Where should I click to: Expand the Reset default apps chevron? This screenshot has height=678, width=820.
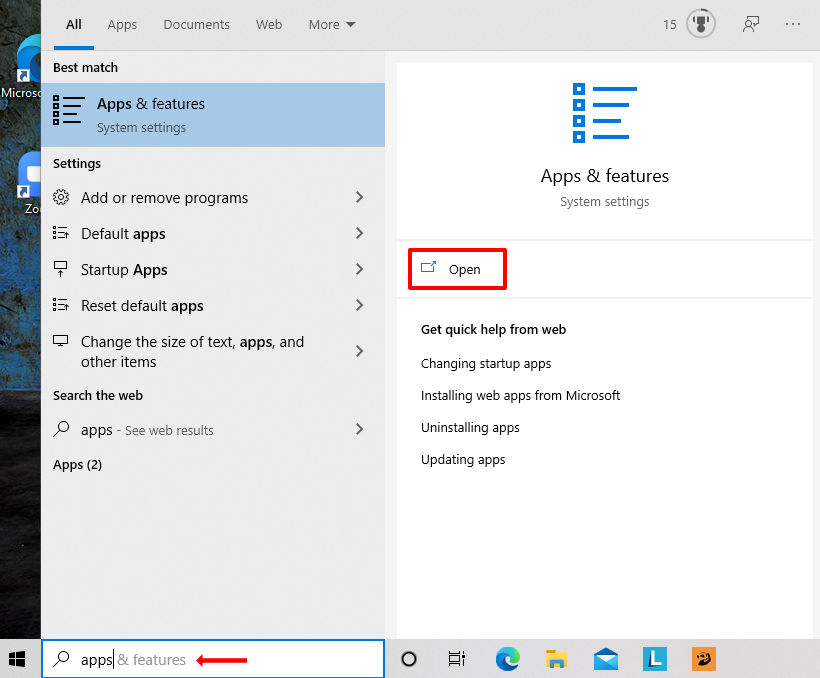359,306
